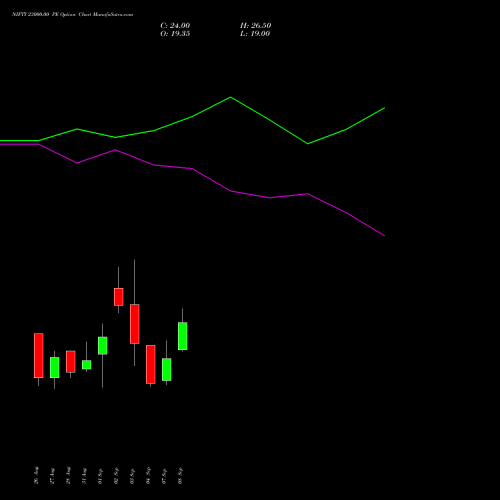The width and height of the screenshot is (500, 500).
Task: Select the red candlestick for 26 Aug
Action: point(39,355)
